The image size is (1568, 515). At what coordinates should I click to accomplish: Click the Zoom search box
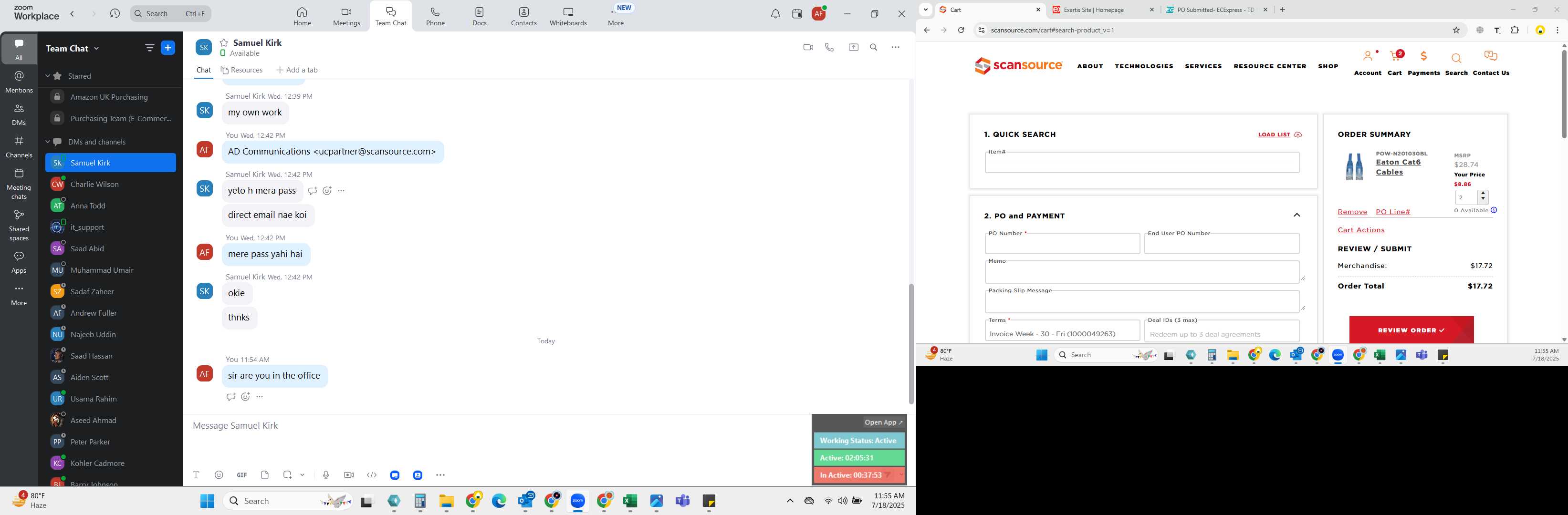coord(170,13)
